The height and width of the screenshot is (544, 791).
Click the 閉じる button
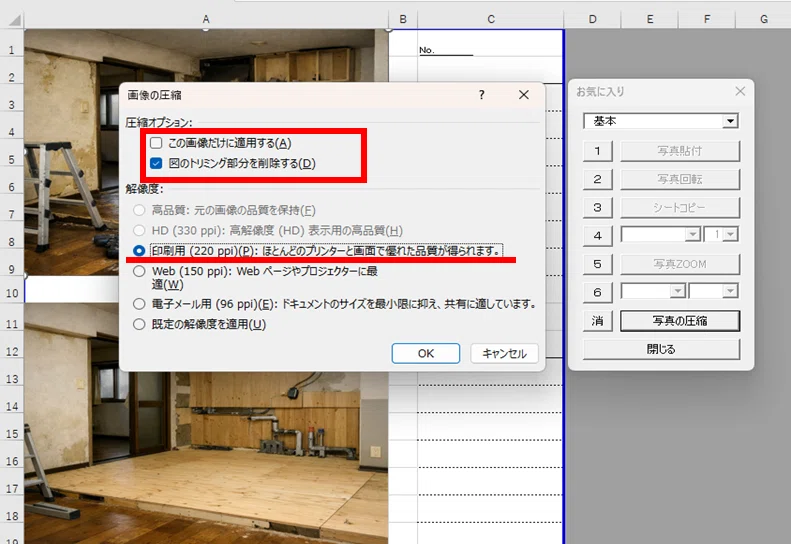(661, 349)
